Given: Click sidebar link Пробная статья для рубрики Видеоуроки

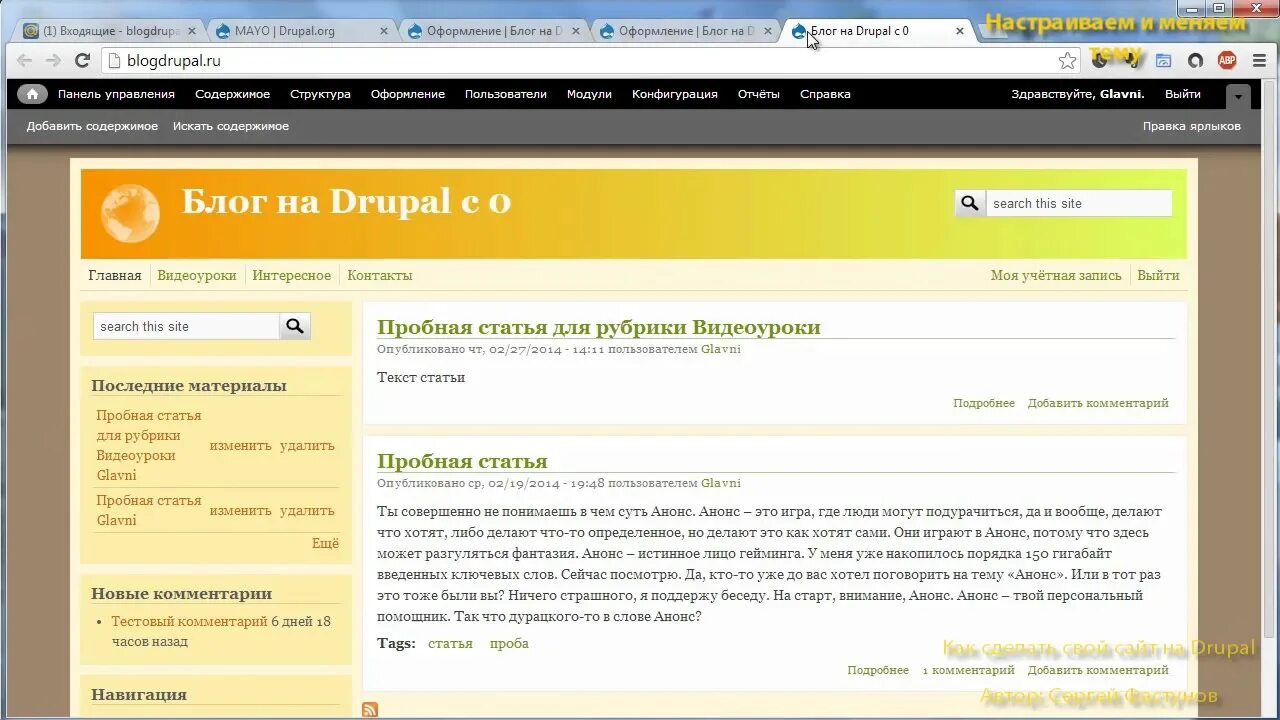Looking at the screenshot, I should click(148, 435).
